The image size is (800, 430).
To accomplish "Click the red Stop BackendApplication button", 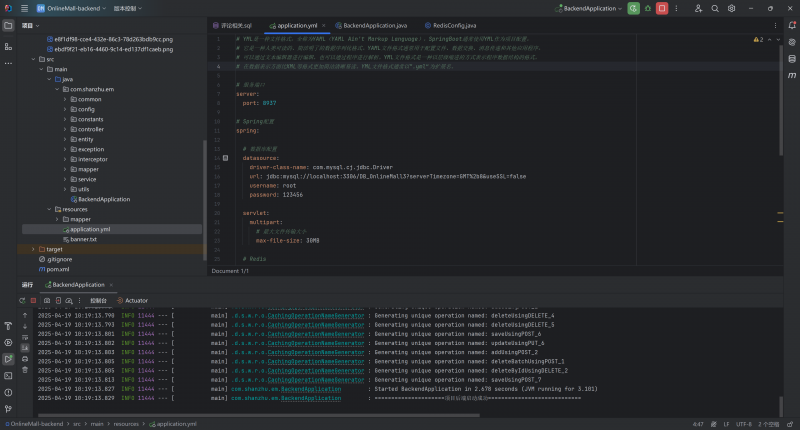I will coord(662,8).
